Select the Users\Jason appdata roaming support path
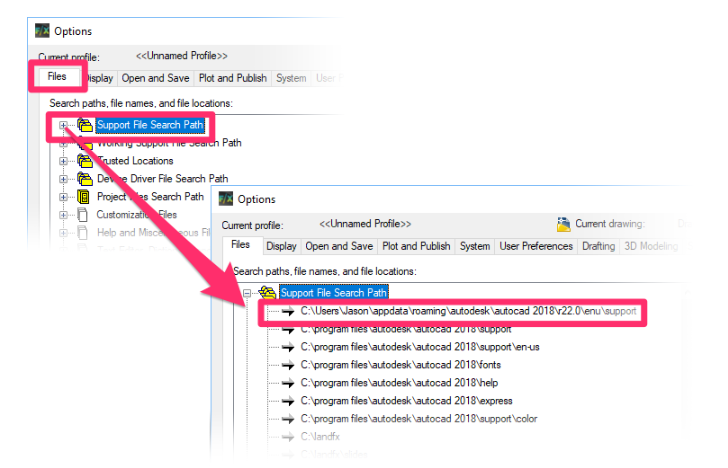The height and width of the screenshot is (468, 728). pos(468,311)
